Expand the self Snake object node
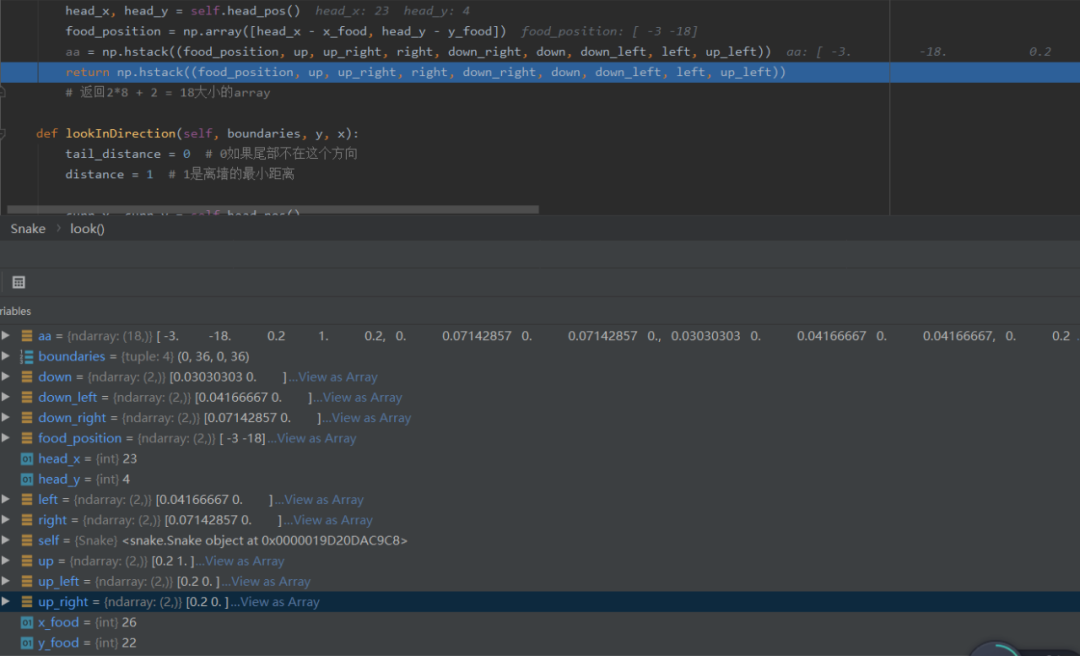Screen dimensions: 1080x656 6,541
